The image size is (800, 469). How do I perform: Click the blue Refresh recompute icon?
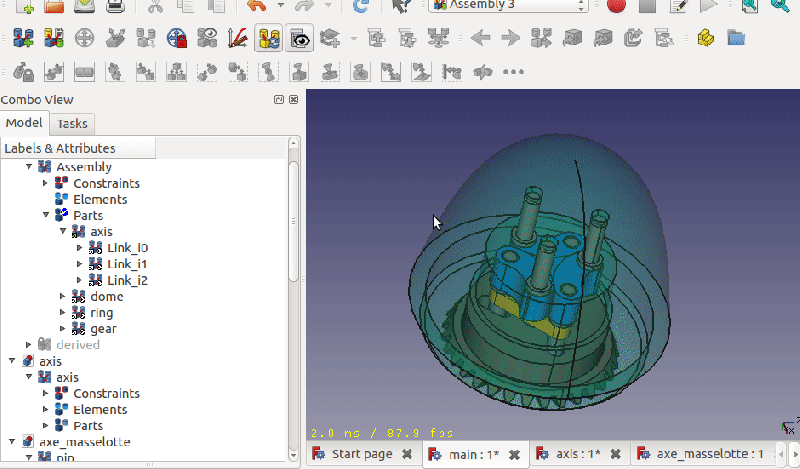[x=361, y=6]
